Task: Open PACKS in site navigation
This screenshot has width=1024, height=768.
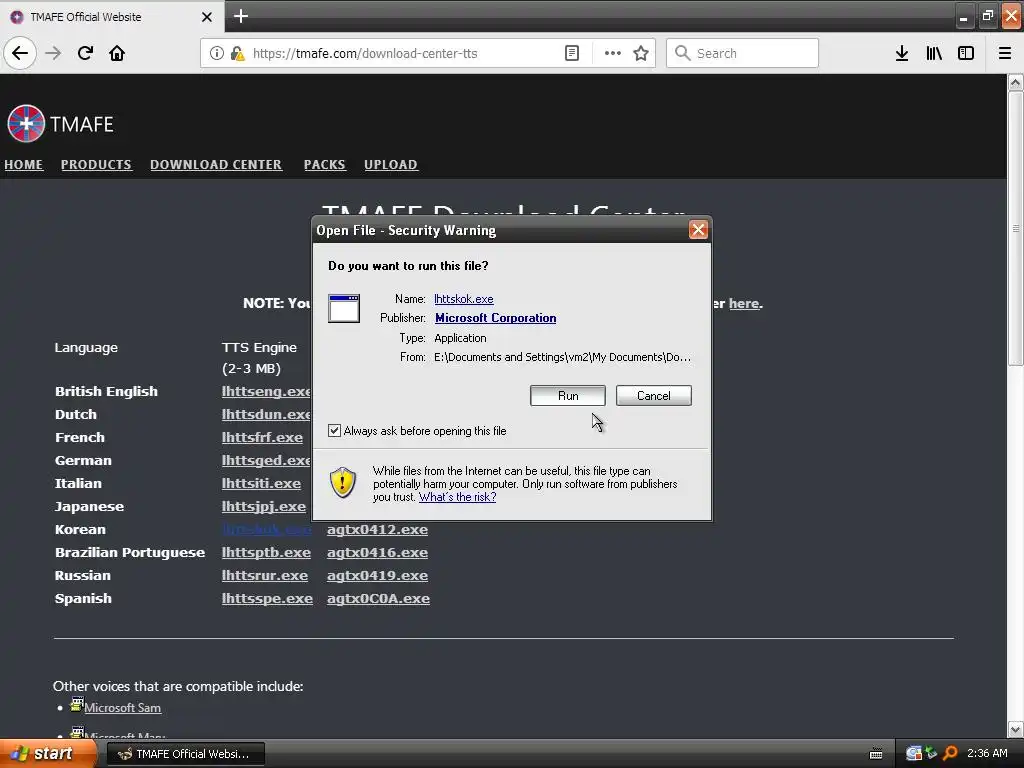Action: [325, 165]
